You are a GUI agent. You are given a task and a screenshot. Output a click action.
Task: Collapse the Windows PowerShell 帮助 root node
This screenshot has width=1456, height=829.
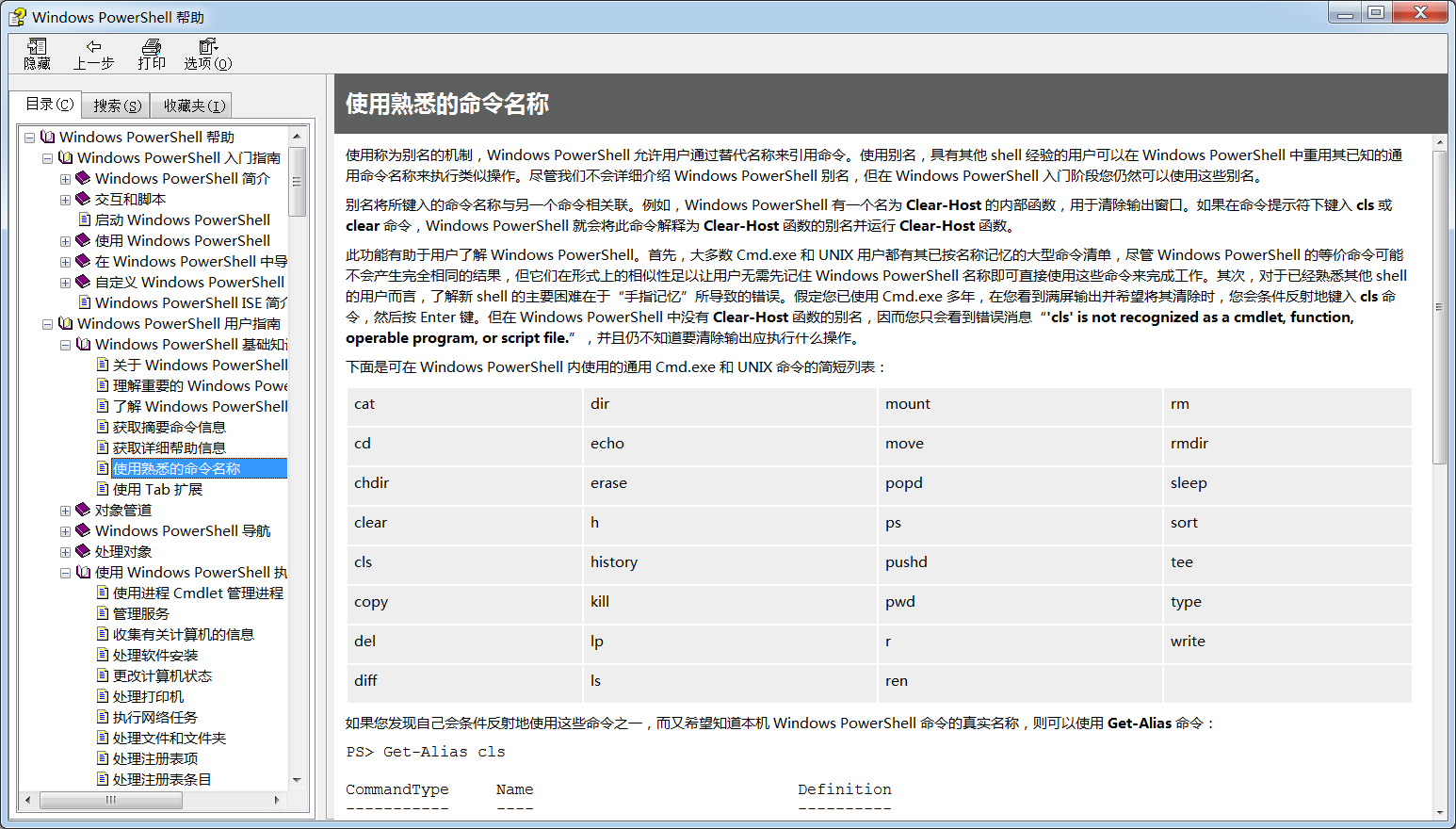[29, 138]
